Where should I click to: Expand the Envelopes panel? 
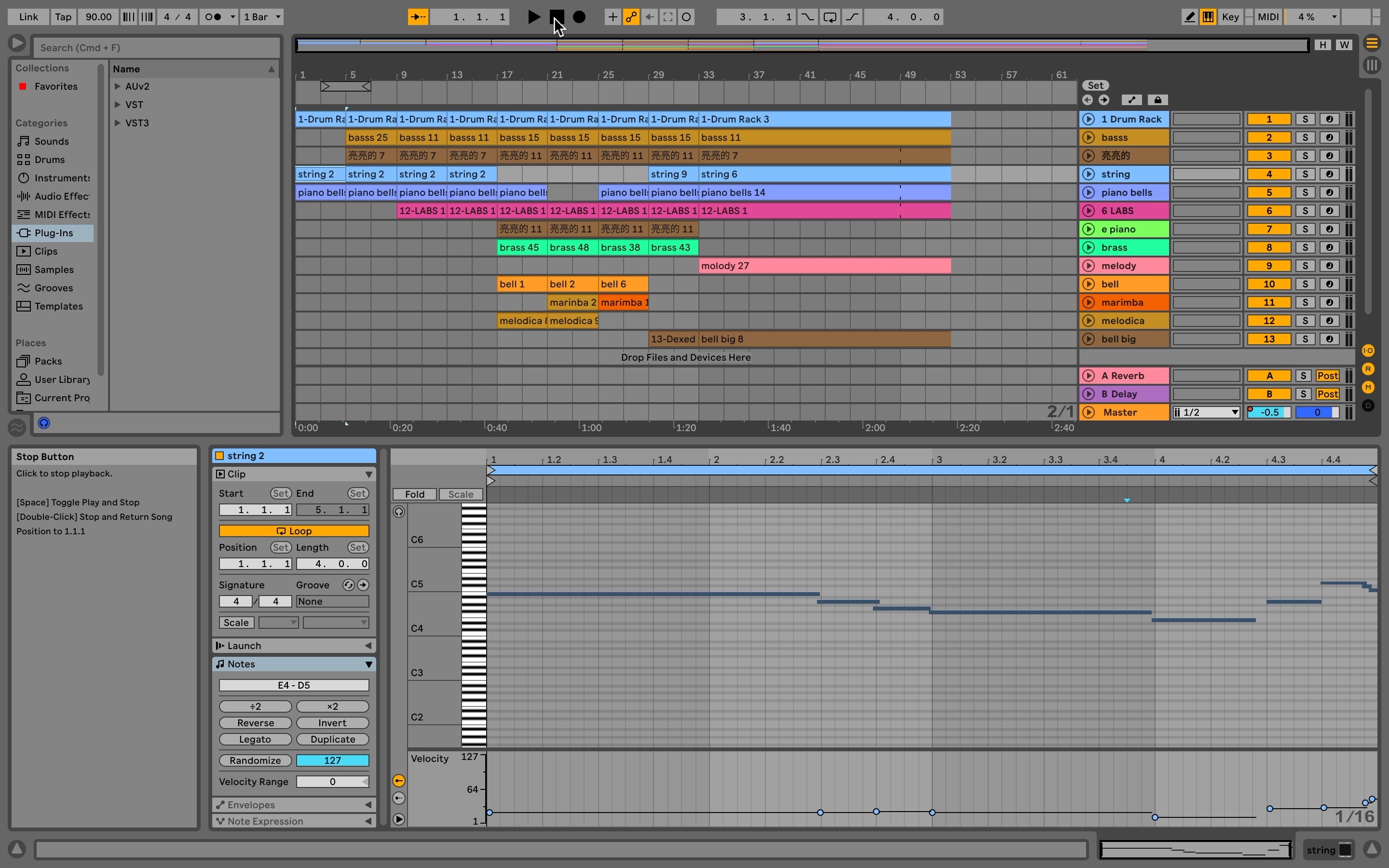[368, 805]
